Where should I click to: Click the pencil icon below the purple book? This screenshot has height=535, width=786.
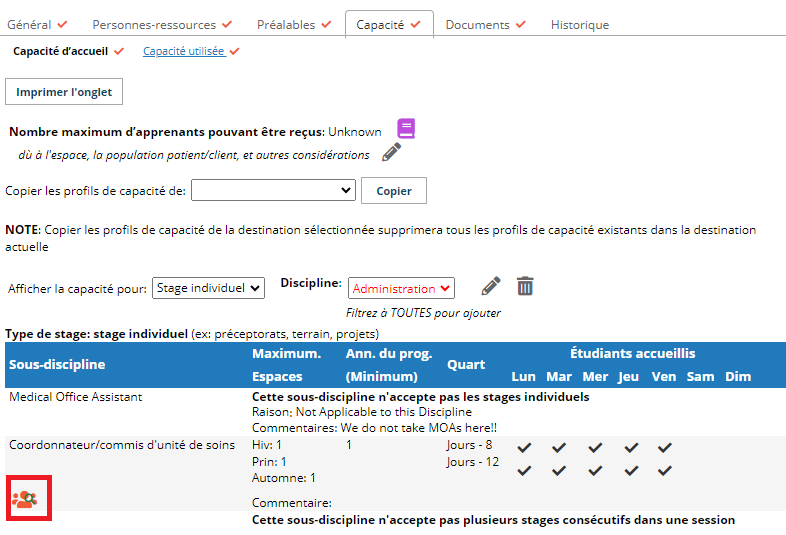(x=392, y=152)
